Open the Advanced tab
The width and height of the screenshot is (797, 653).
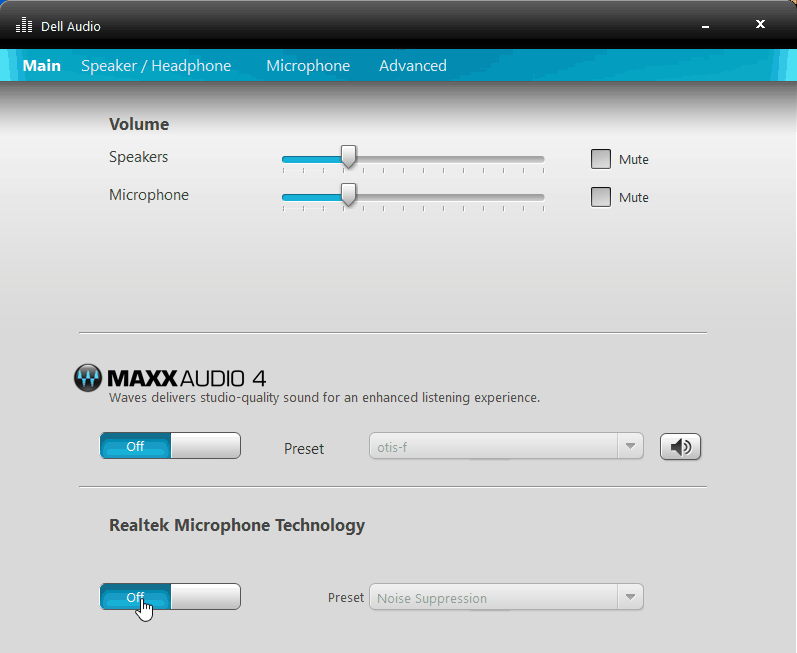pos(413,66)
